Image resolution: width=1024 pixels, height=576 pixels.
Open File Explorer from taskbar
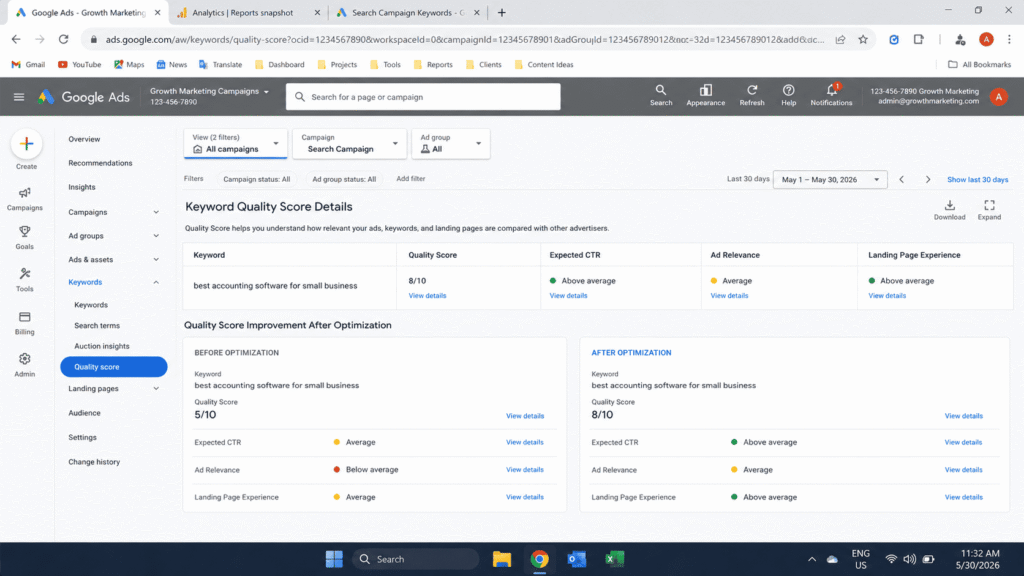coord(502,559)
